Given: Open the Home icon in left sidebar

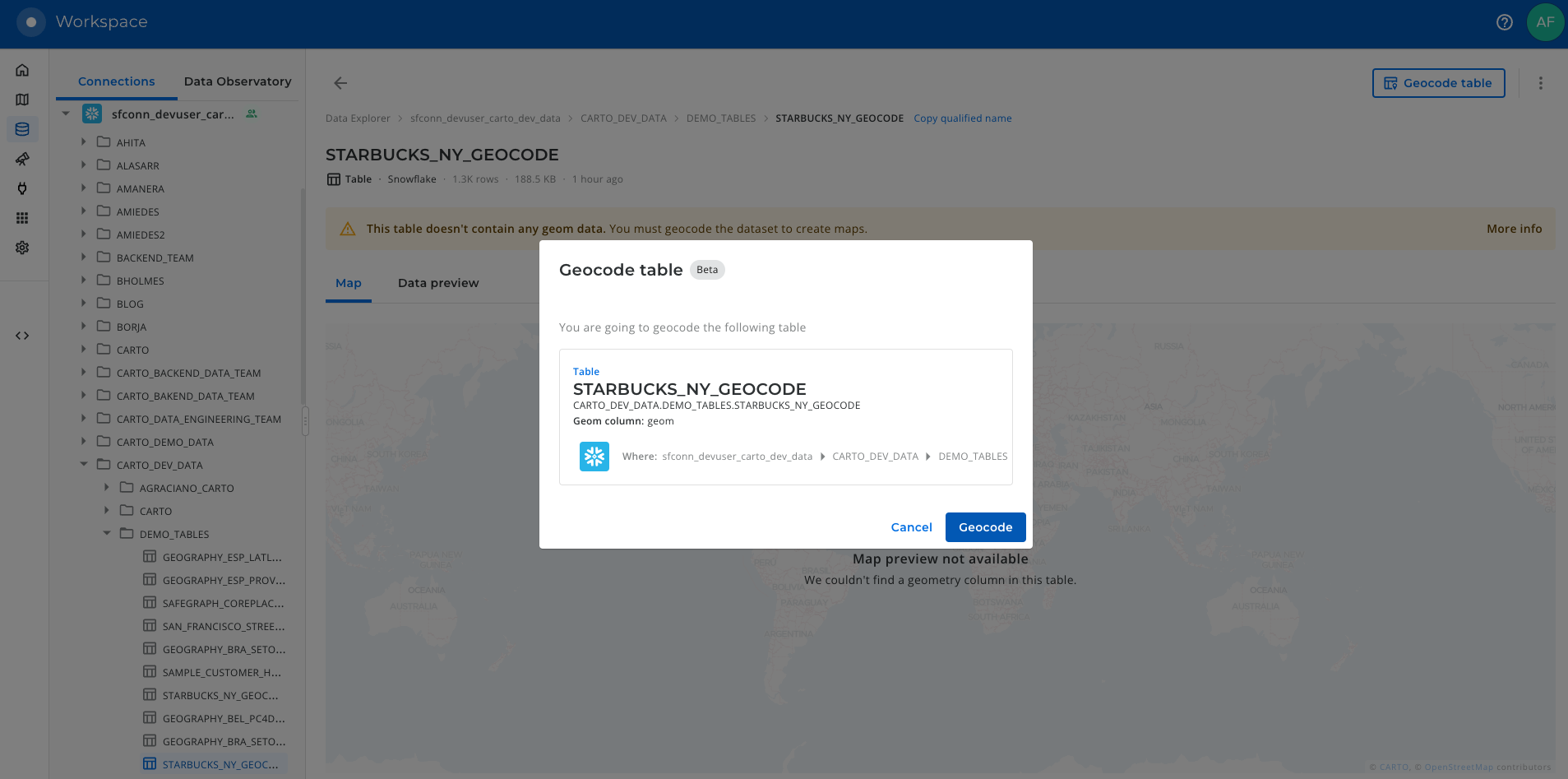Looking at the screenshot, I should click(22, 70).
